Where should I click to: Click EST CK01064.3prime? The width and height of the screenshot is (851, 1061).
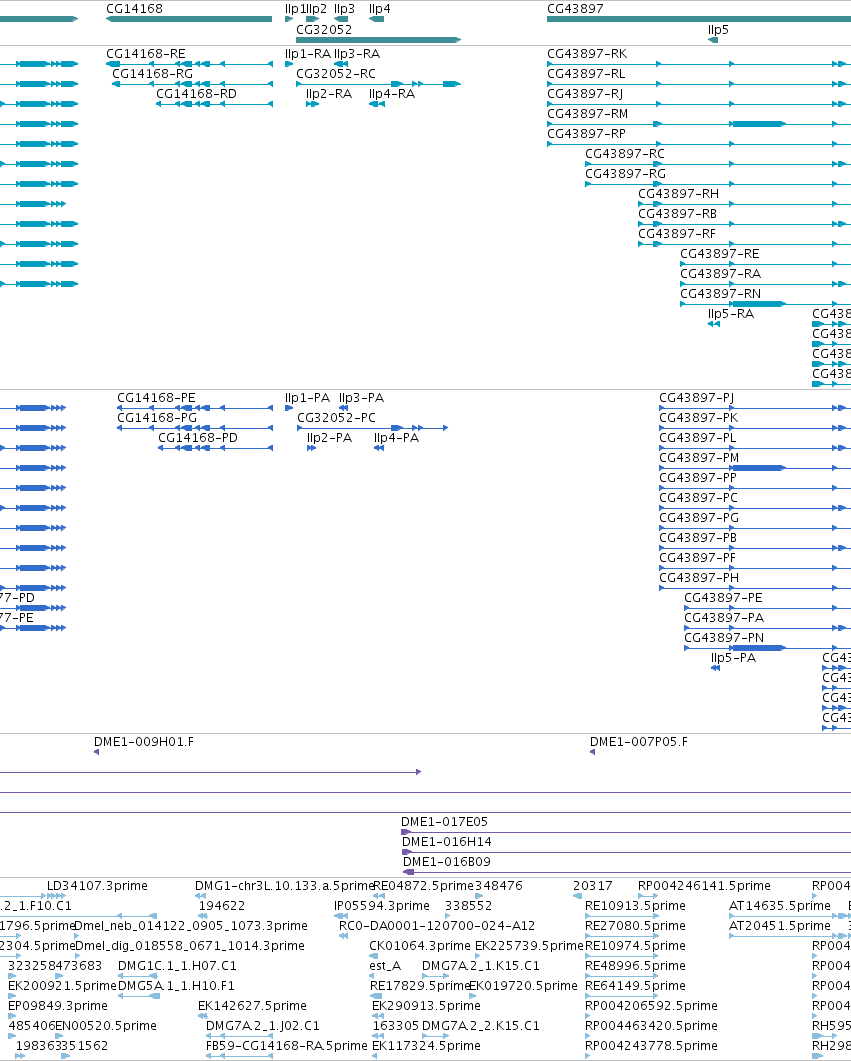click(419, 945)
